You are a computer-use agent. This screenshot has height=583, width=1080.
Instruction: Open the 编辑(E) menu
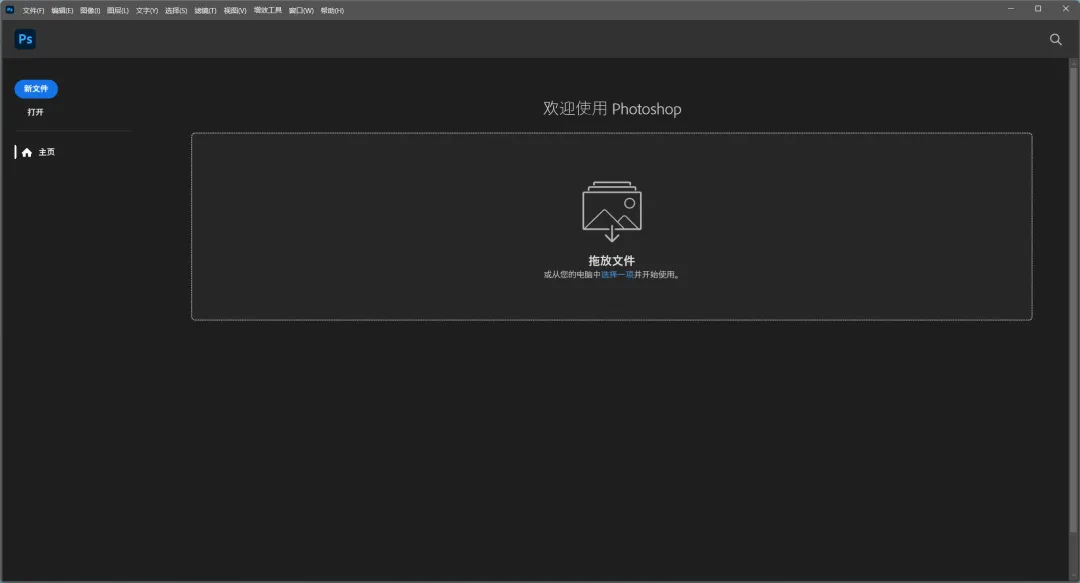[x=62, y=10]
